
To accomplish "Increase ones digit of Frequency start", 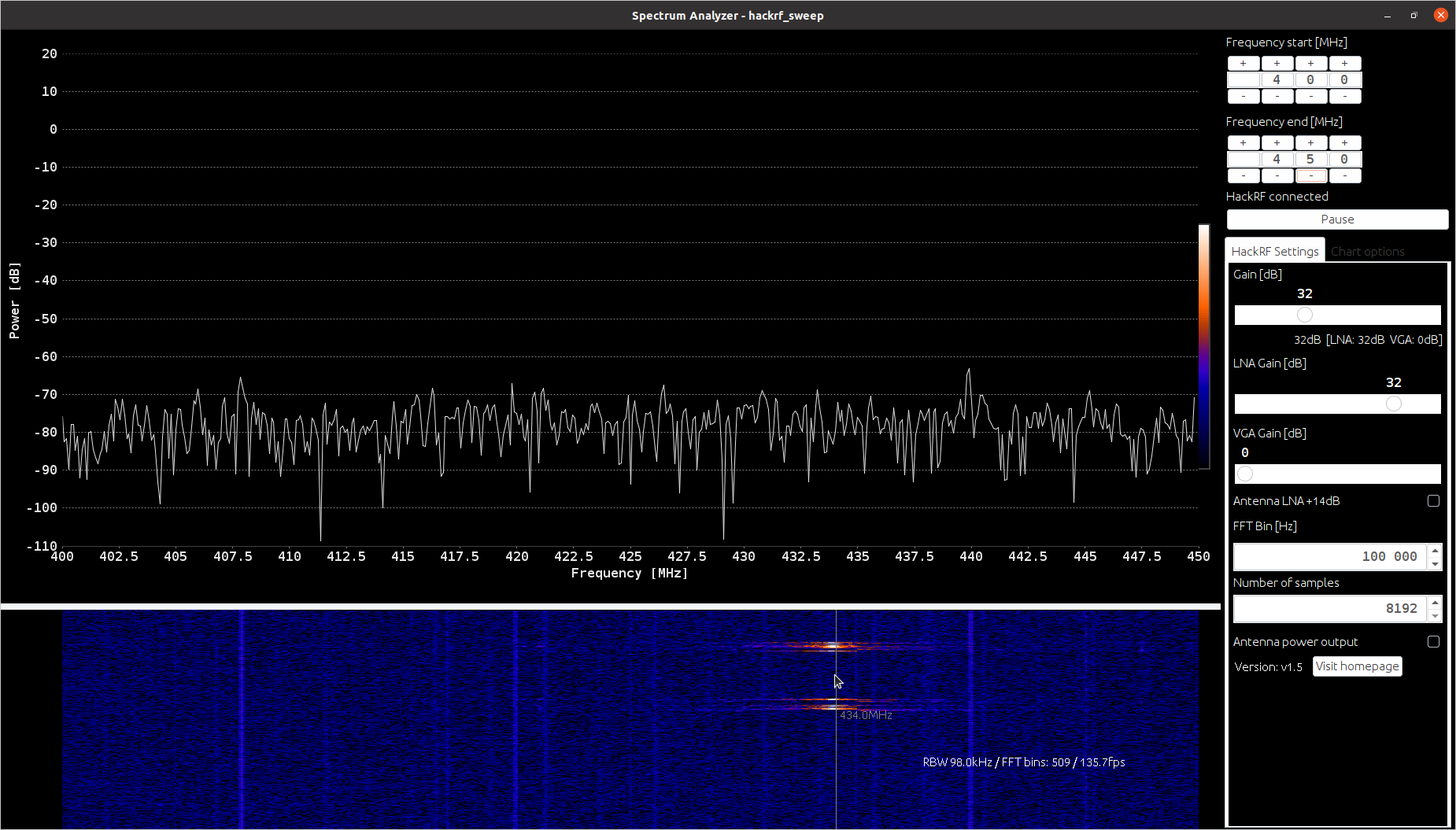I will pos(1344,64).
